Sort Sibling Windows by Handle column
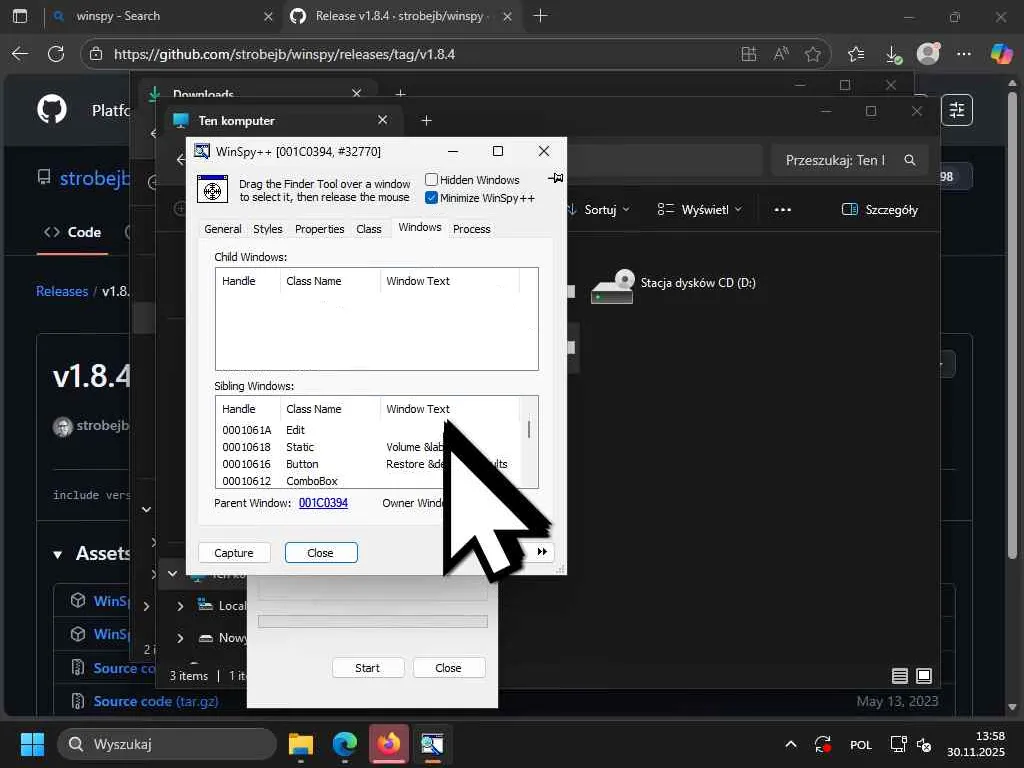 [248, 409]
